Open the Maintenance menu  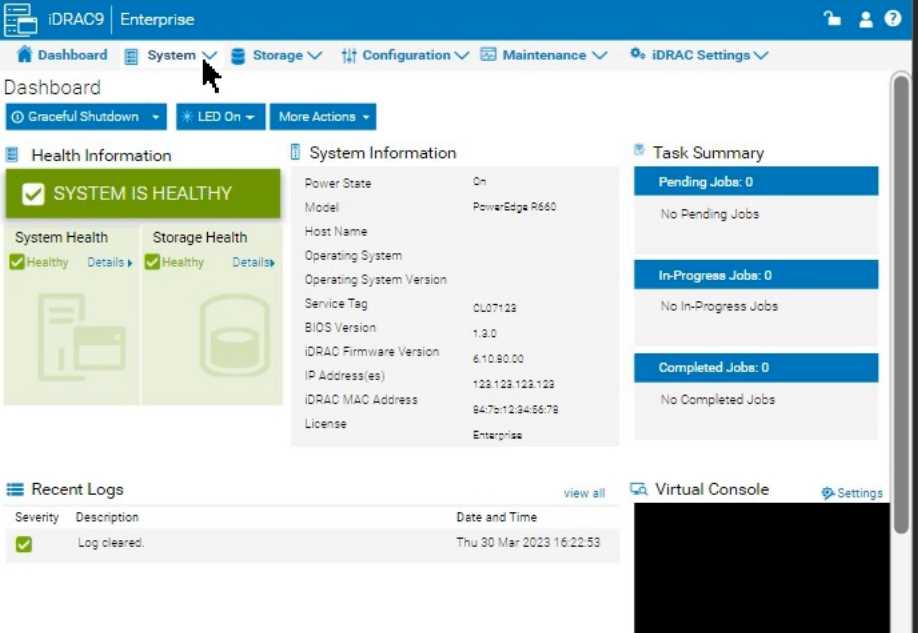pyautogui.click(x=545, y=55)
